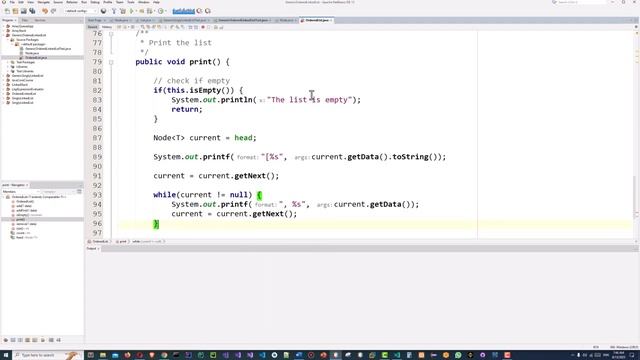Click the Windows taskbar search box
The width and height of the screenshot is (640, 360).
[x=48, y=355]
